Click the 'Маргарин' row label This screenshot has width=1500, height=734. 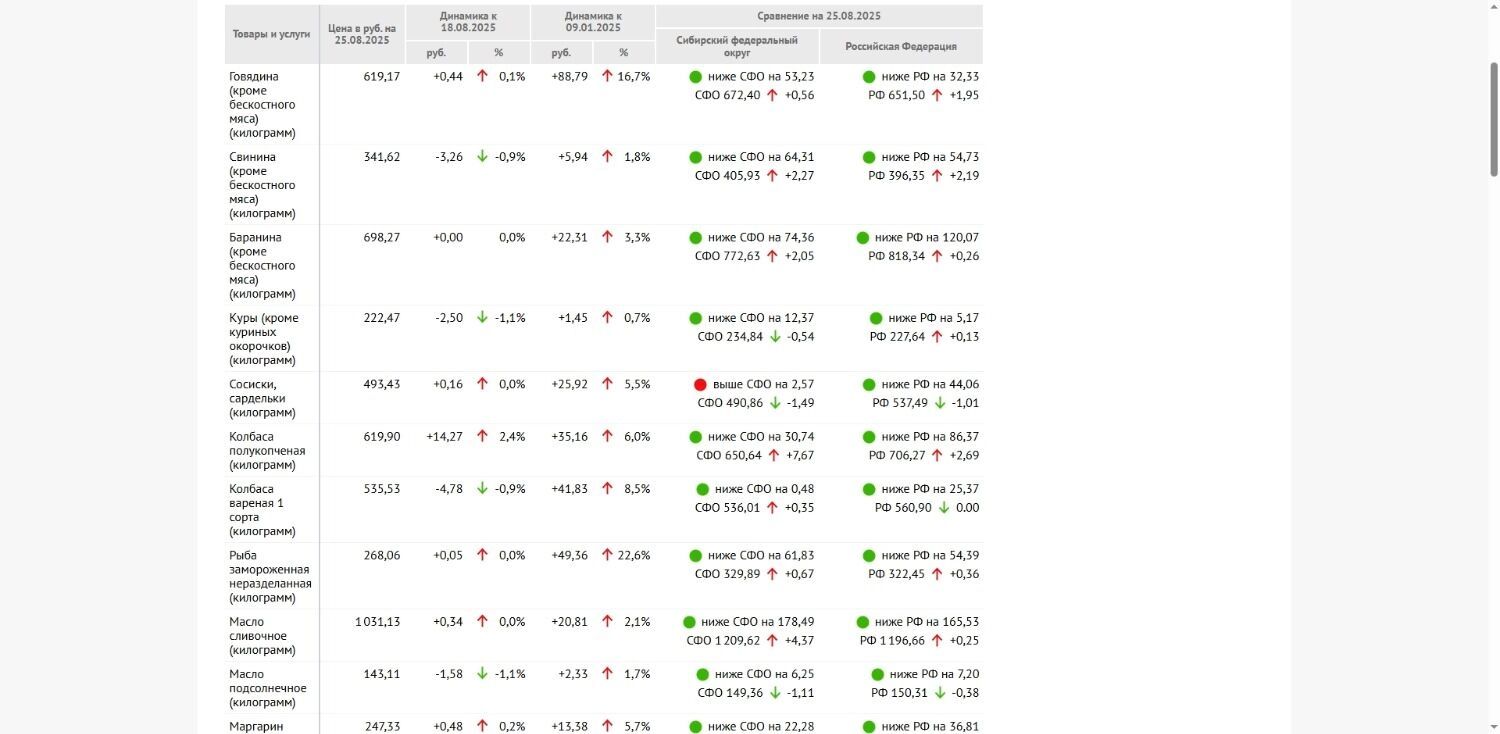(256, 726)
